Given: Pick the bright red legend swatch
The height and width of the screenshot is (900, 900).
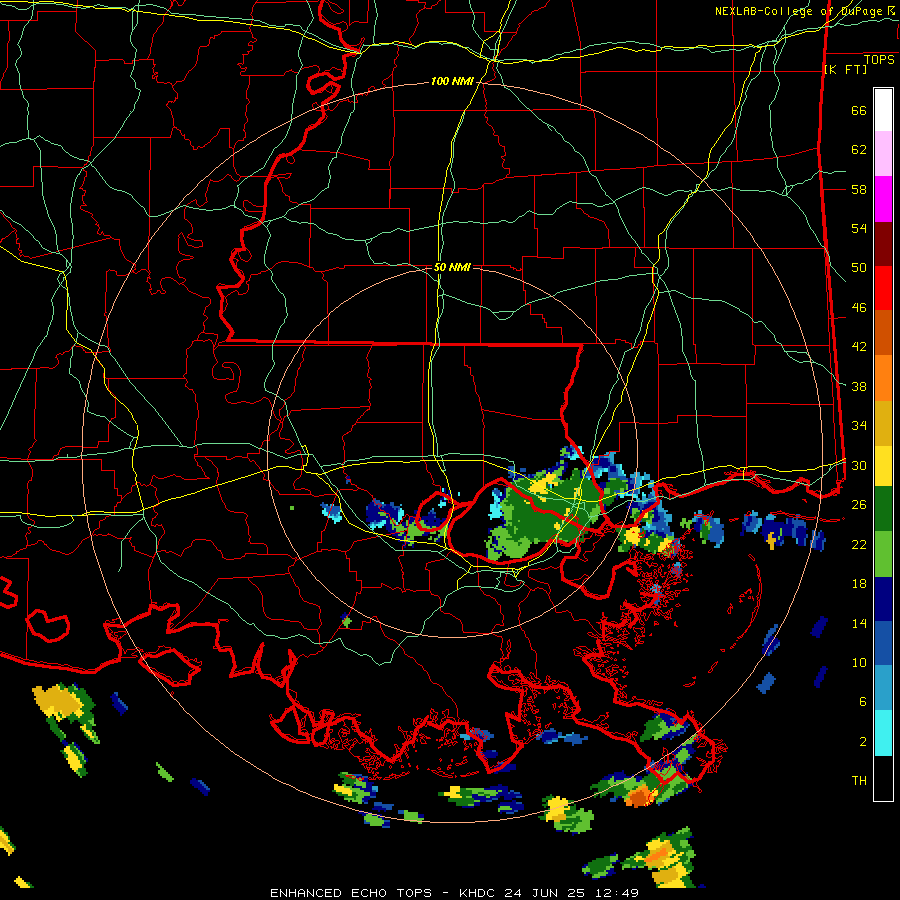Looking at the screenshot, I should point(883,288).
